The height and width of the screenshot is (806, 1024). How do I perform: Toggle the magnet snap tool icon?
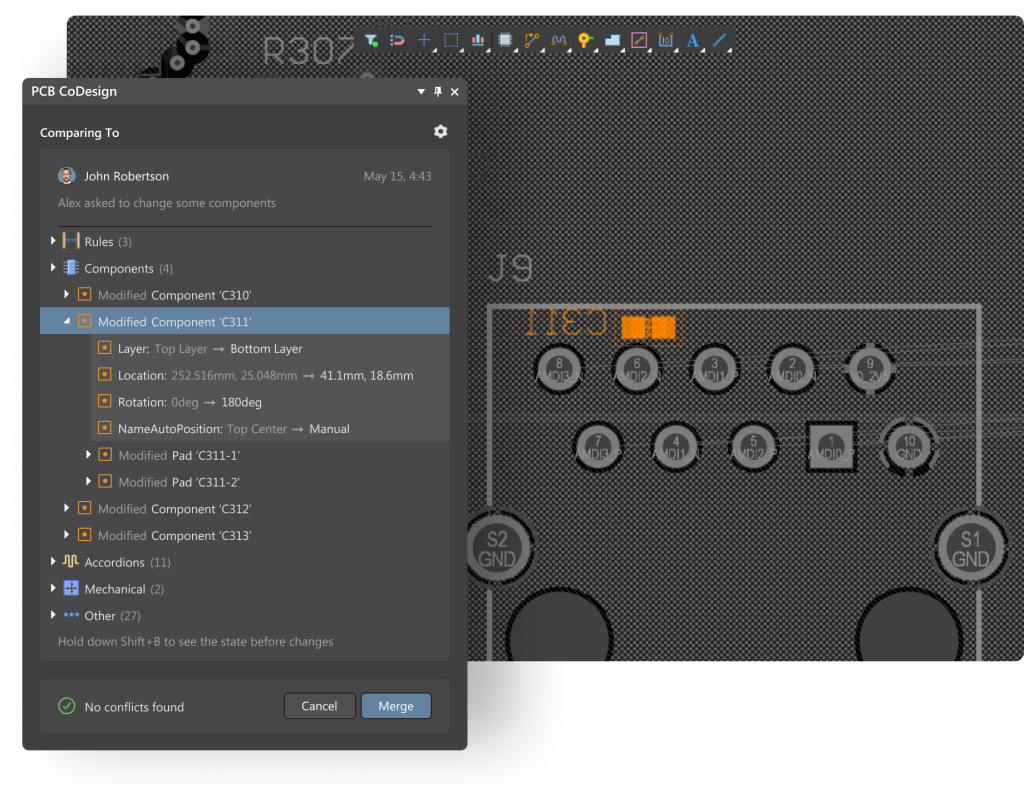pos(397,41)
